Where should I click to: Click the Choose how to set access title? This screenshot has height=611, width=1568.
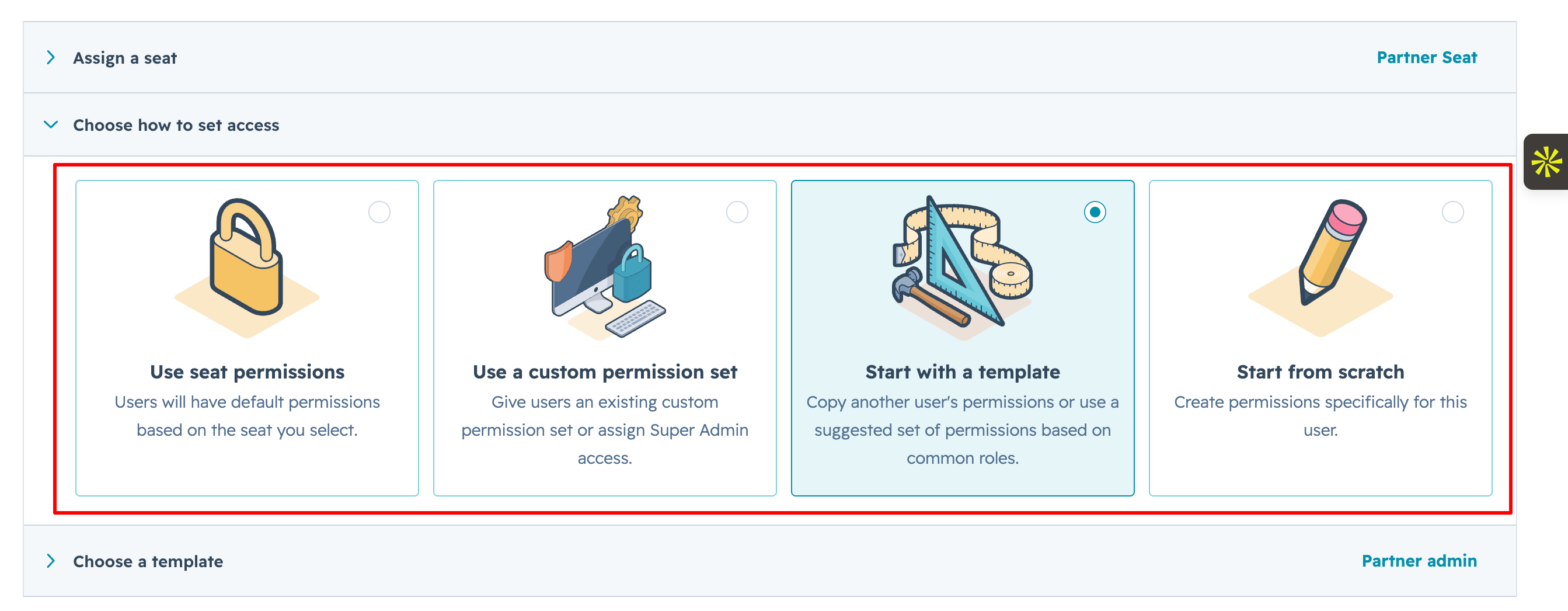pos(176,125)
